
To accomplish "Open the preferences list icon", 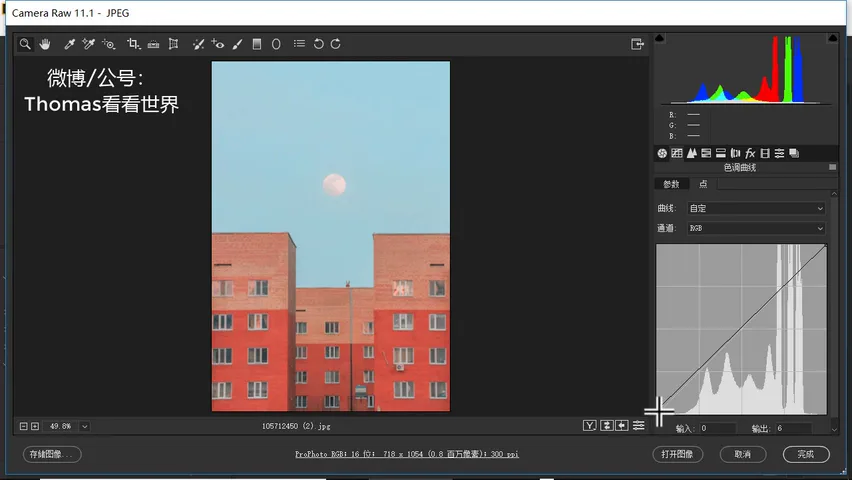I will [299, 43].
